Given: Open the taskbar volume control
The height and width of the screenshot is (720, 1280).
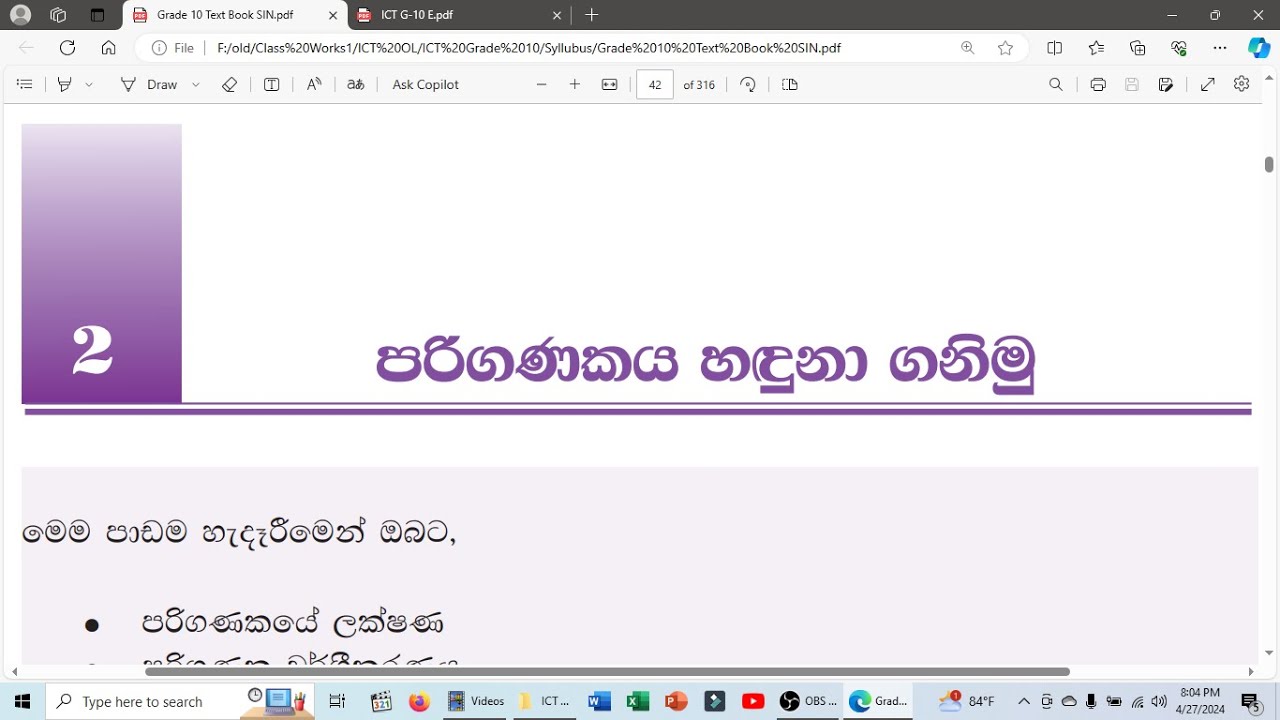Looking at the screenshot, I should 1160,702.
